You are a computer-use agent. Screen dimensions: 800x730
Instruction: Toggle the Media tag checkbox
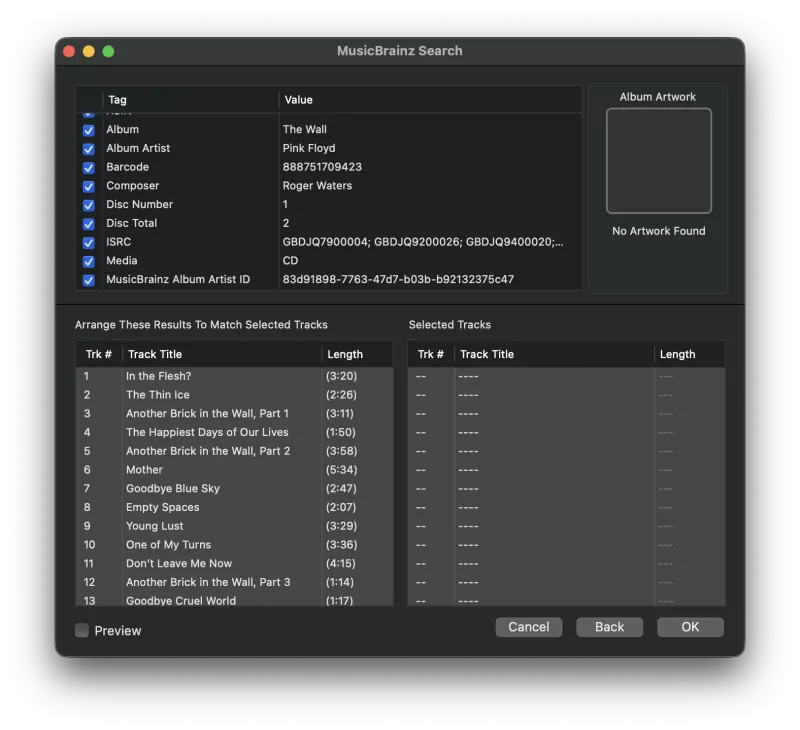coord(88,262)
